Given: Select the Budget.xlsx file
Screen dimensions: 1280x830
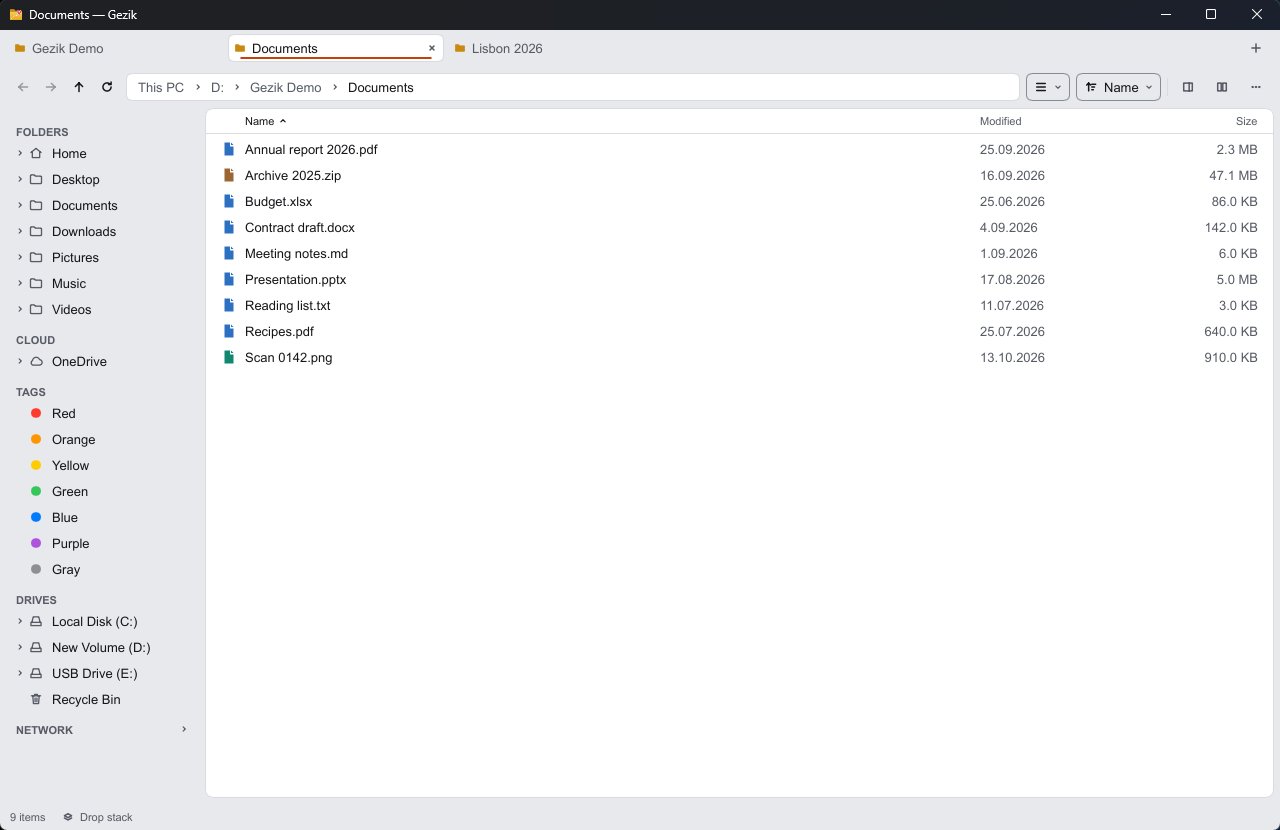Looking at the screenshot, I should [740, 201].
